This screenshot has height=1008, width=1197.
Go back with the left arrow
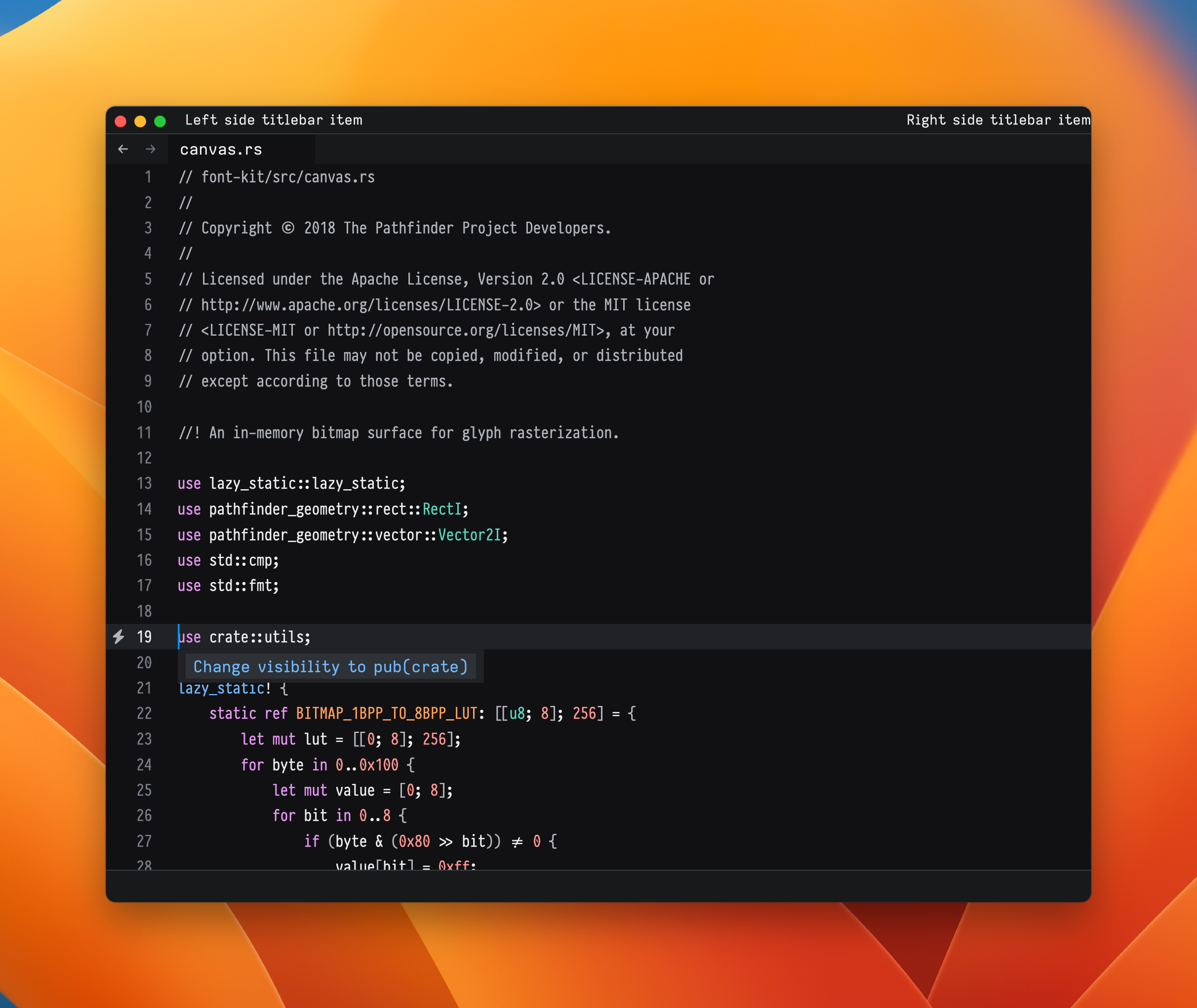(123, 149)
